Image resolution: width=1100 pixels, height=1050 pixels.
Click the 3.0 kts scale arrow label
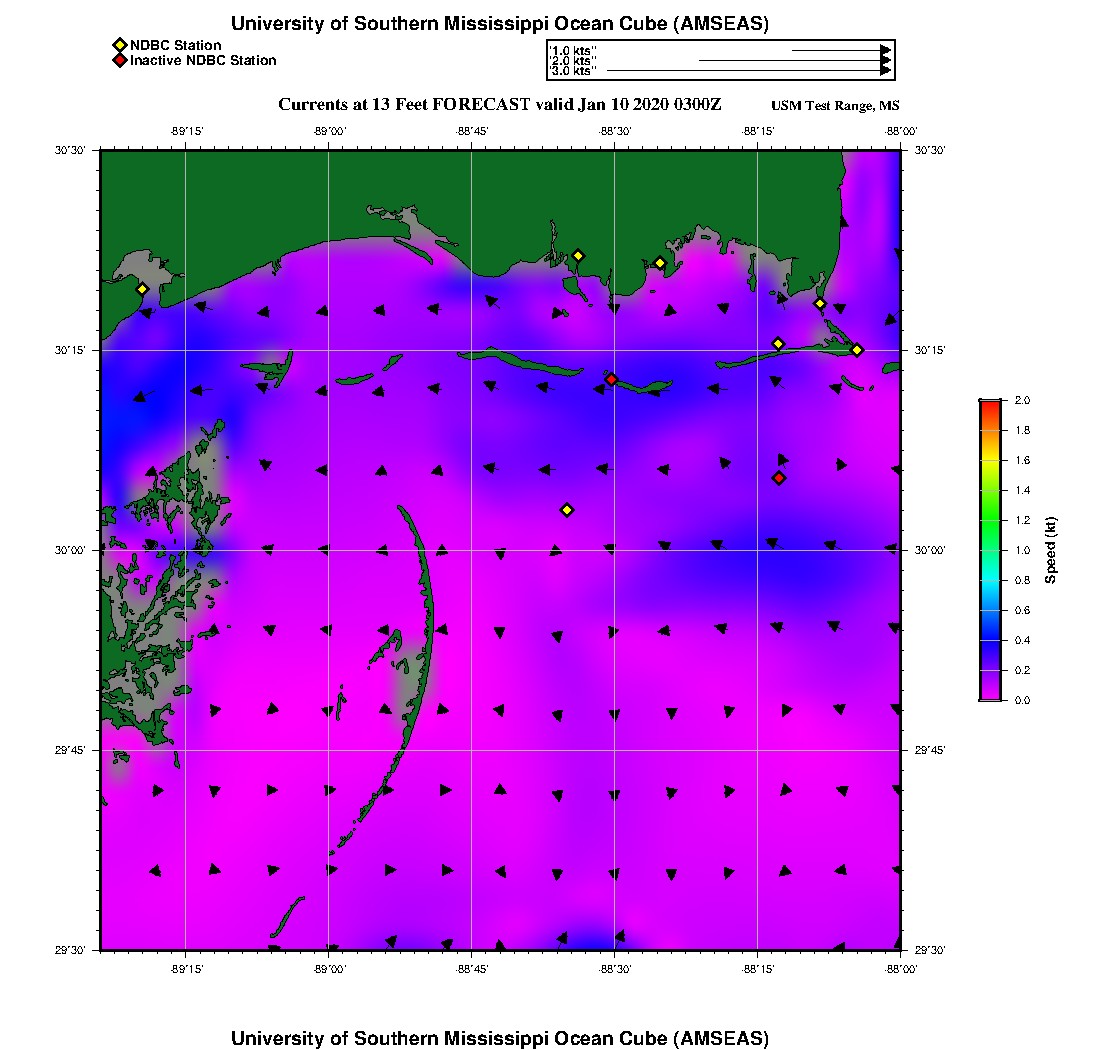click(x=574, y=71)
